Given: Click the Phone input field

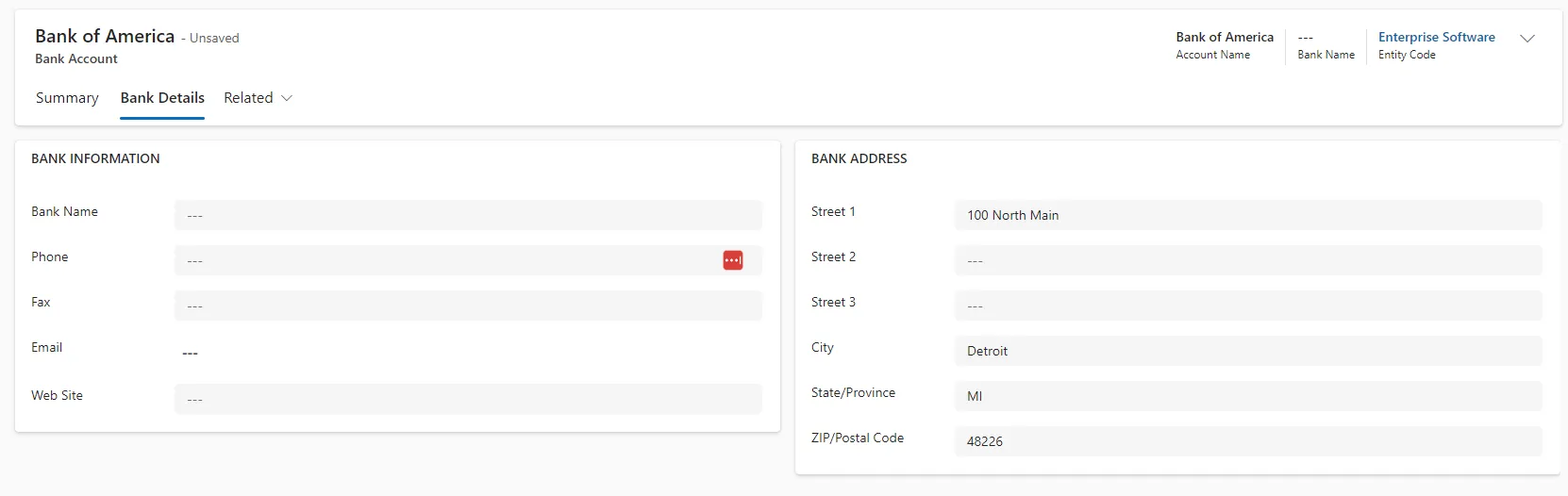Looking at the screenshot, I should [468, 260].
